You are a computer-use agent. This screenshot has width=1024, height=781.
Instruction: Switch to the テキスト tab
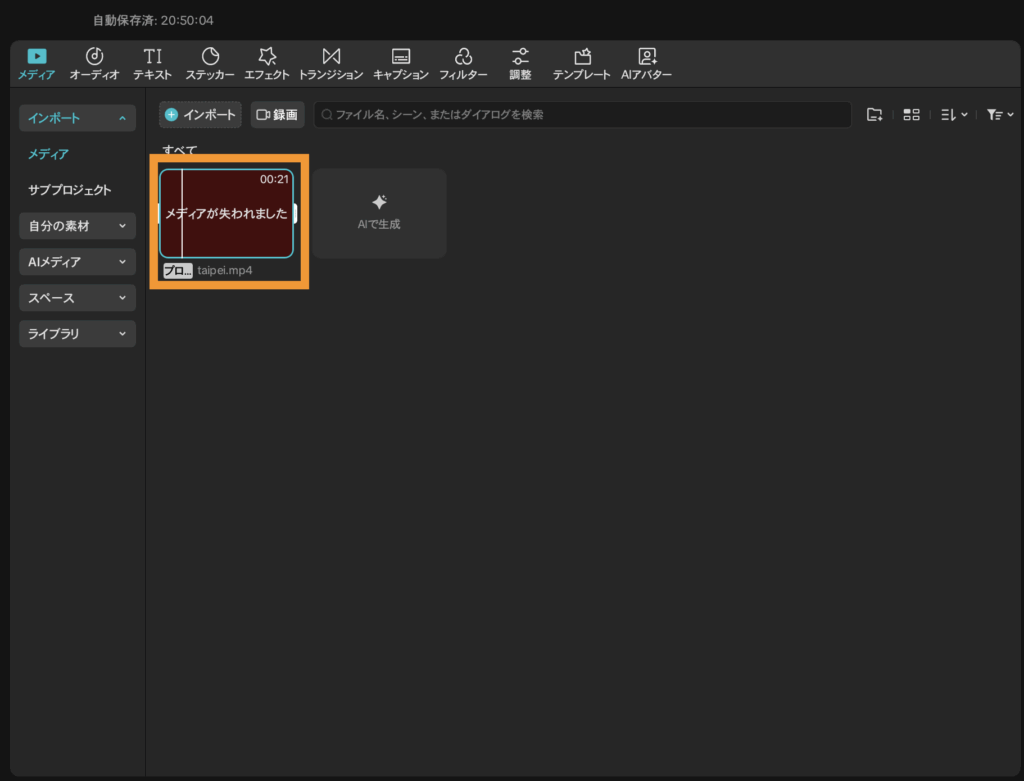pyautogui.click(x=152, y=64)
